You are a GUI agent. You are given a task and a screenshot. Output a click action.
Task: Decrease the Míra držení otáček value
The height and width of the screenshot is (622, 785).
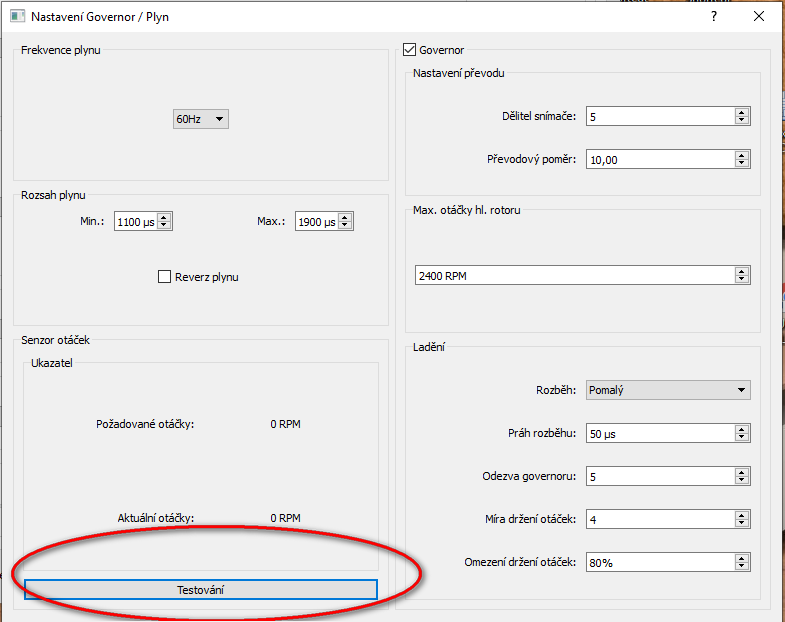coord(741,524)
